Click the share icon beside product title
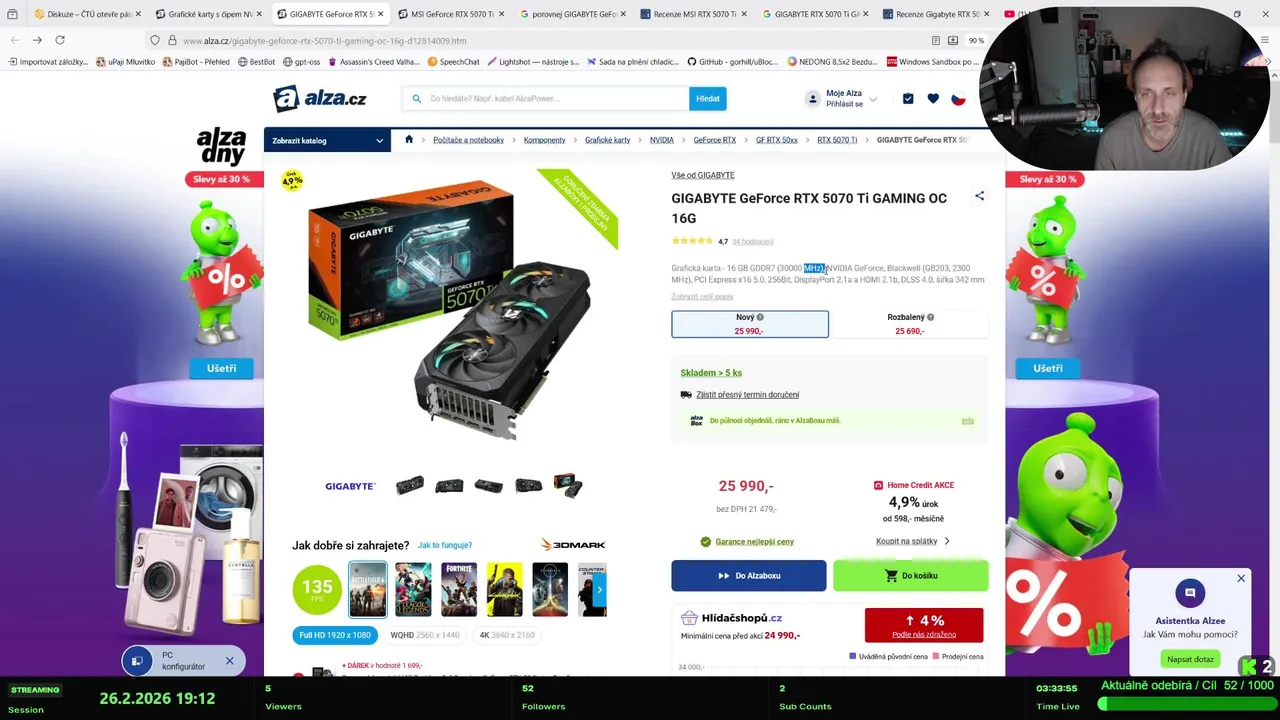This screenshot has width=1280, height=720. pyautogui.click(x=979, y=196)
